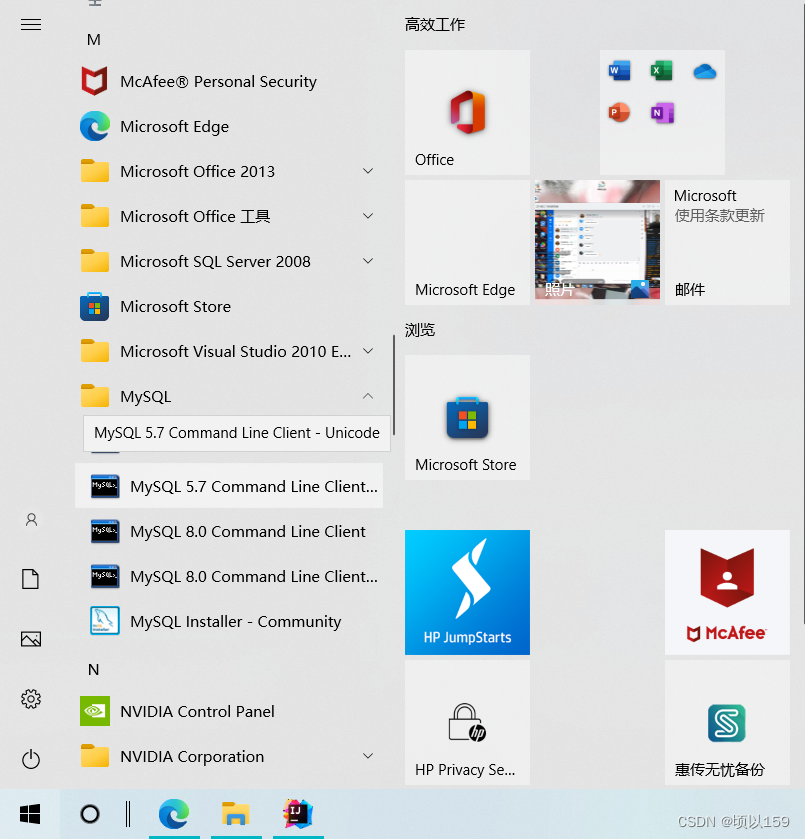Open the HP Privacy Settings tile
This screenshot has height=839, width=805.
pos(467,722)
